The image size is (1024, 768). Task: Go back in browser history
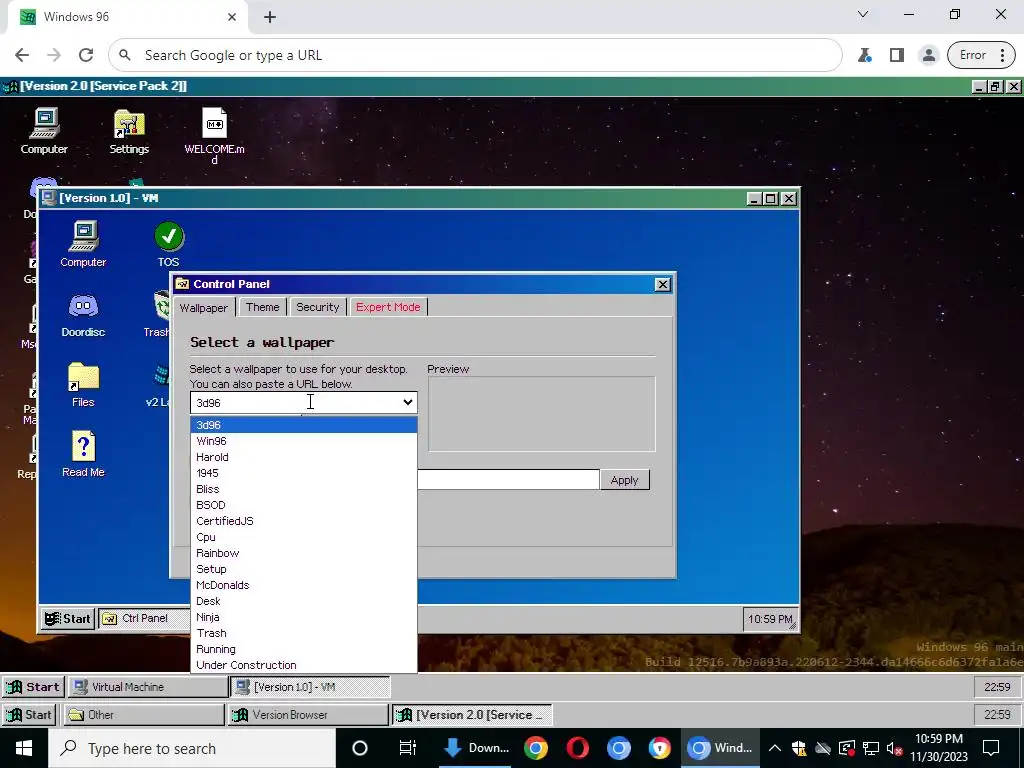[22, 56]
